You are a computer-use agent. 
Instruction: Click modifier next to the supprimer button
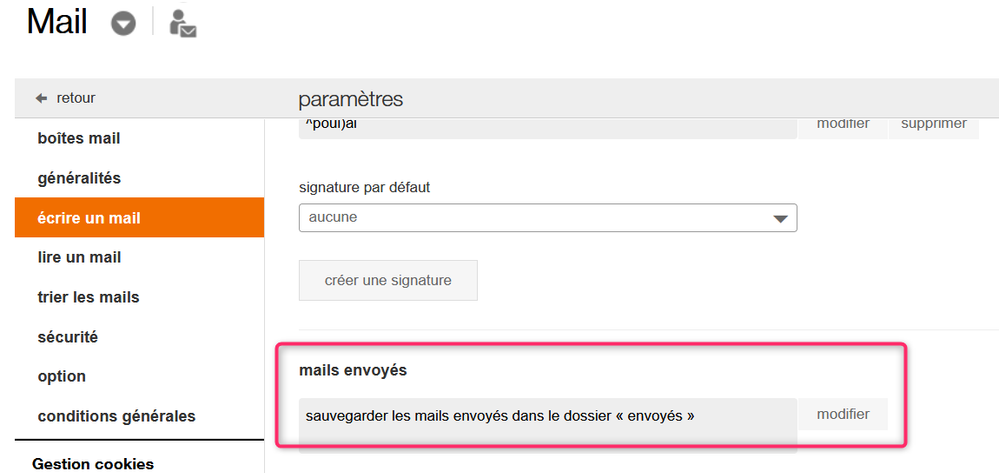click(x=843, y=124)
